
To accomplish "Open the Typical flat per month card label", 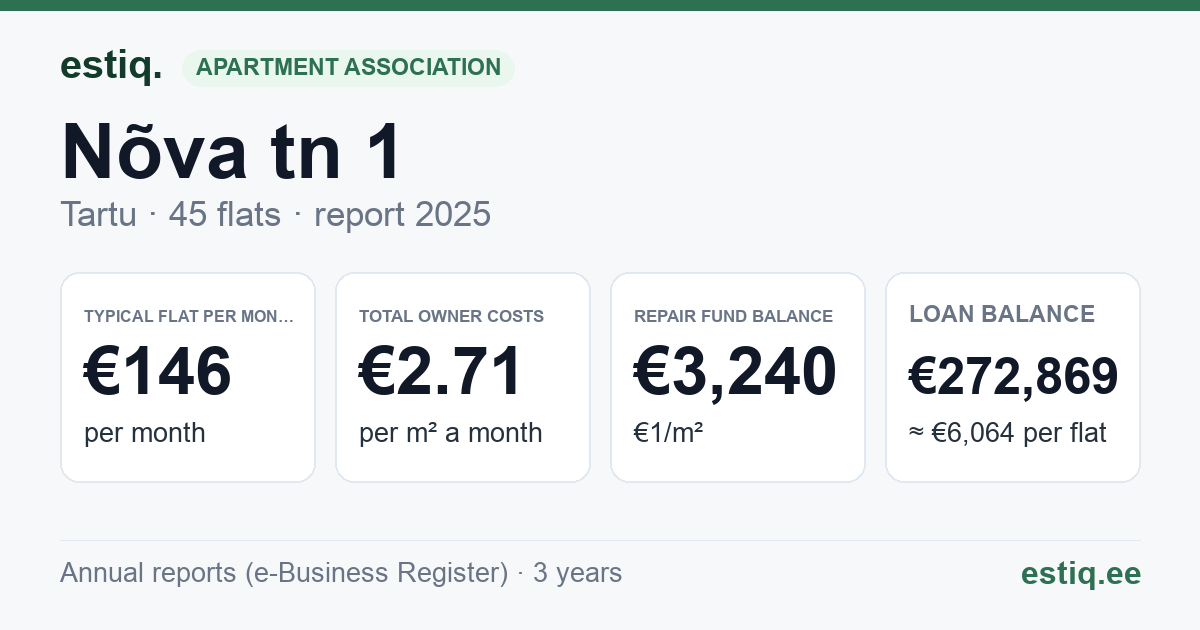I will coord(189,316).
